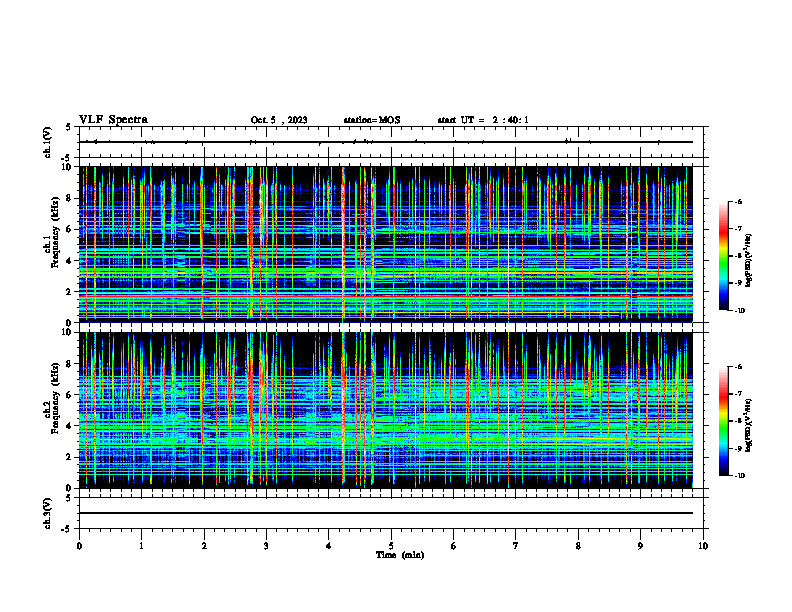Click the "-7" label on ch.2 colorbar
The image size is (792, 612).
coord(738,394)
